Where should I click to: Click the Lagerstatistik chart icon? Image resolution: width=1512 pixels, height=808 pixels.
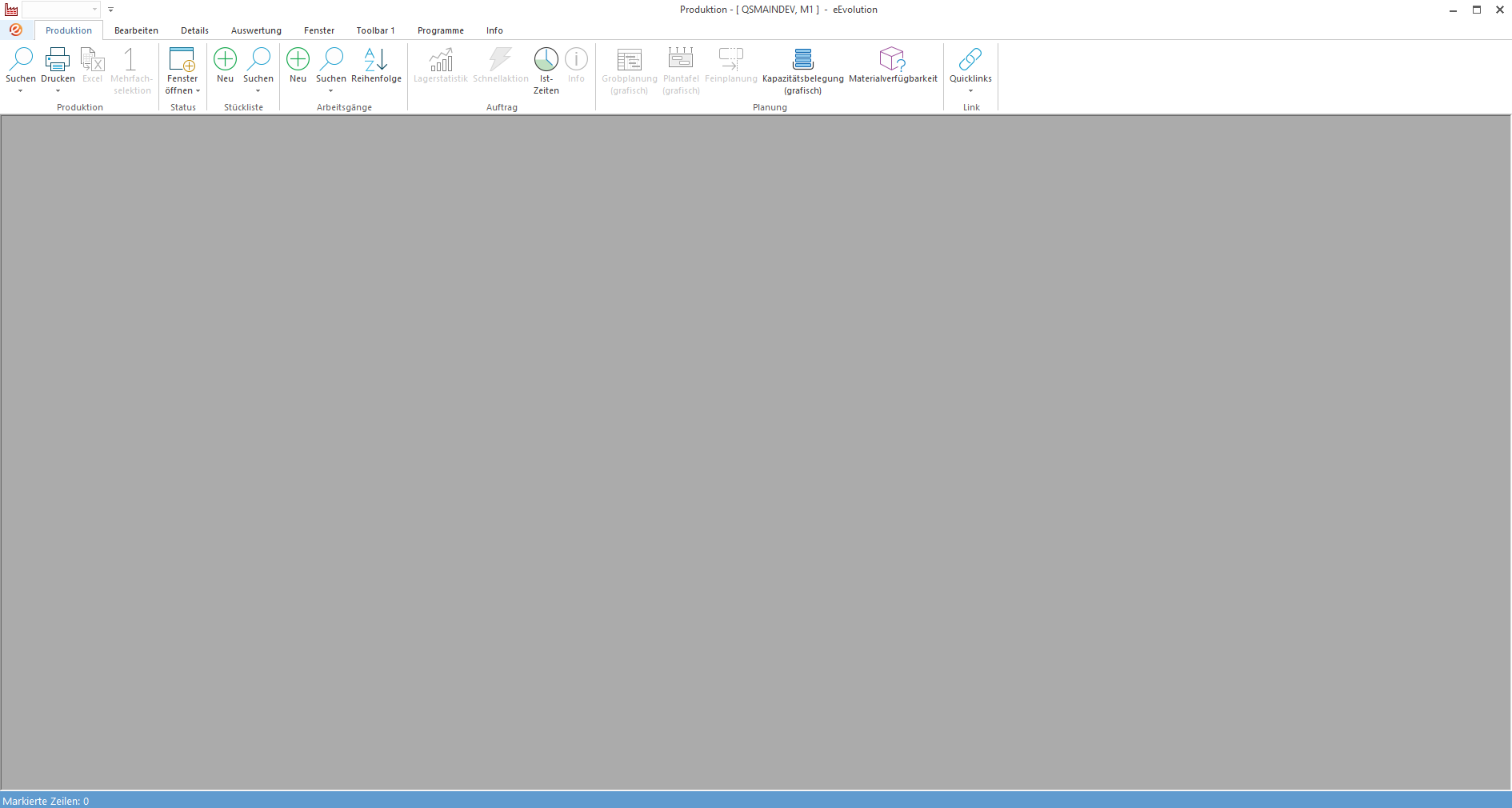coord(441,59)
